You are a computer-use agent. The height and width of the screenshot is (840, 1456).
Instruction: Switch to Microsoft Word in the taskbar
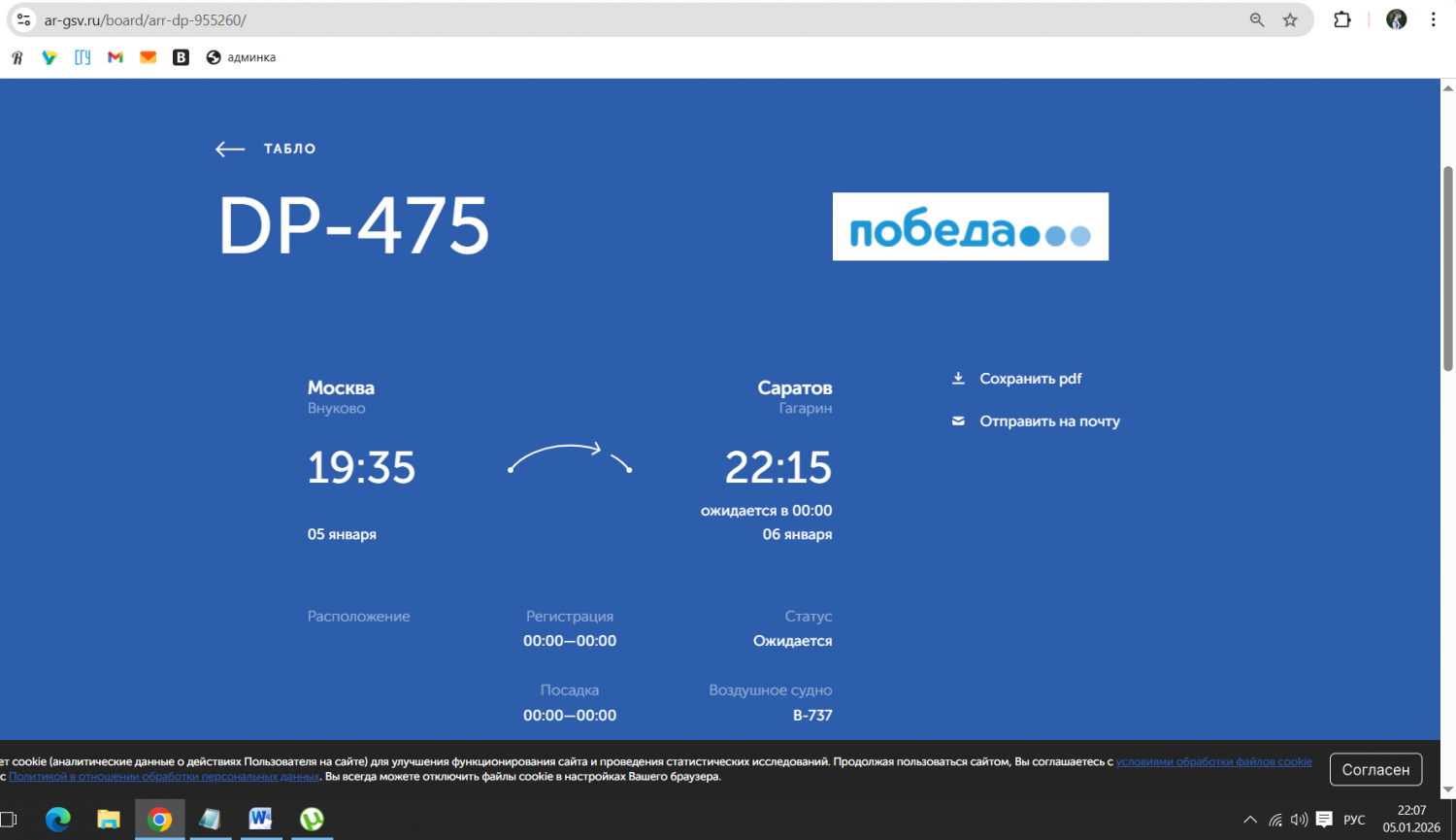pos(260,820)
